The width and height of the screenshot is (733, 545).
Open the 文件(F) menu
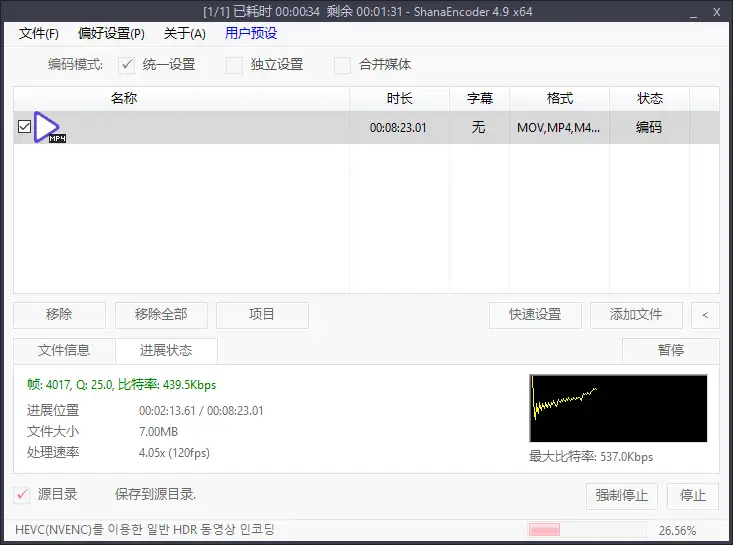(x=39, y=33)
